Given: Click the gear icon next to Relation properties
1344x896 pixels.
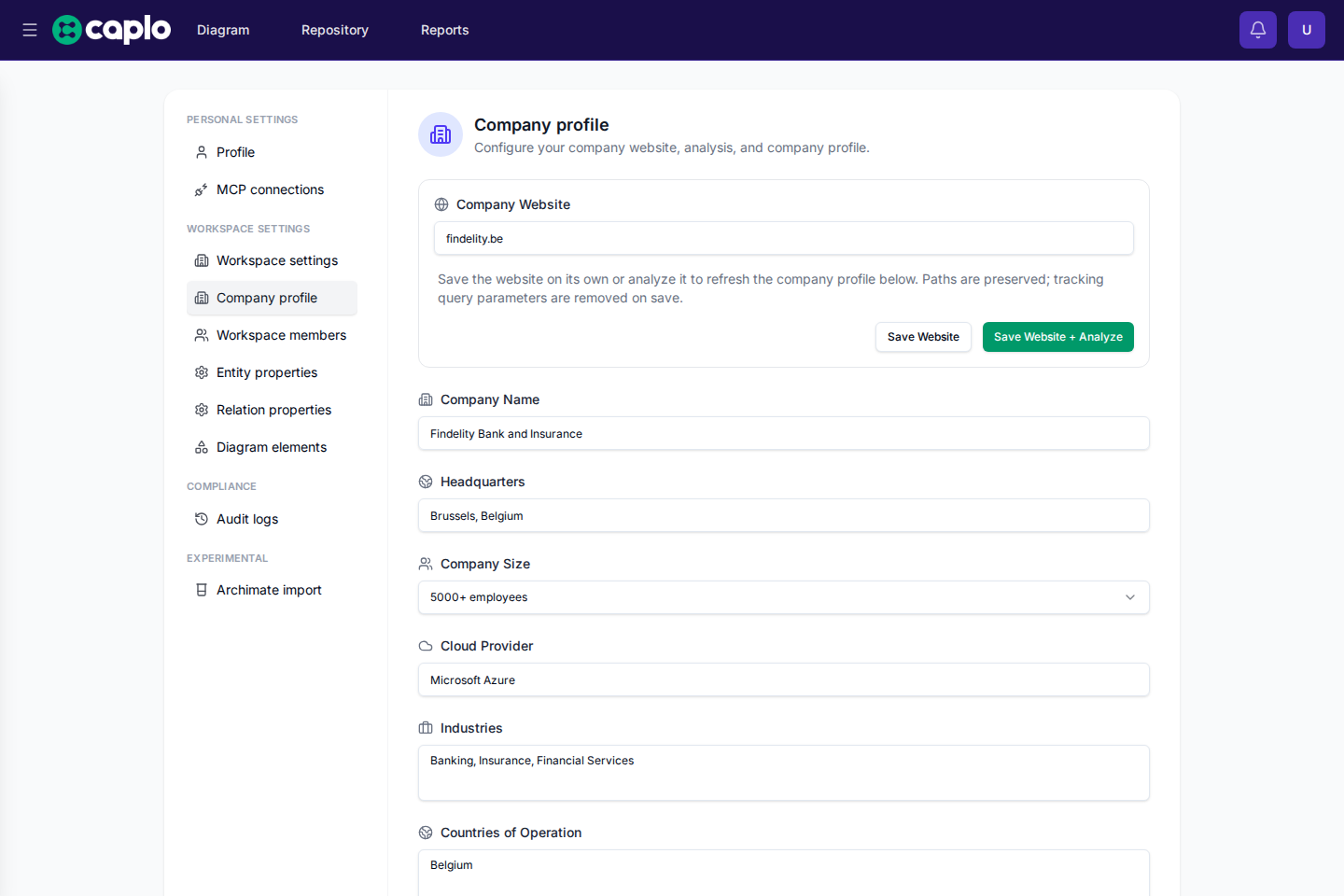Looking at the screenshot, I should [202, 410].
